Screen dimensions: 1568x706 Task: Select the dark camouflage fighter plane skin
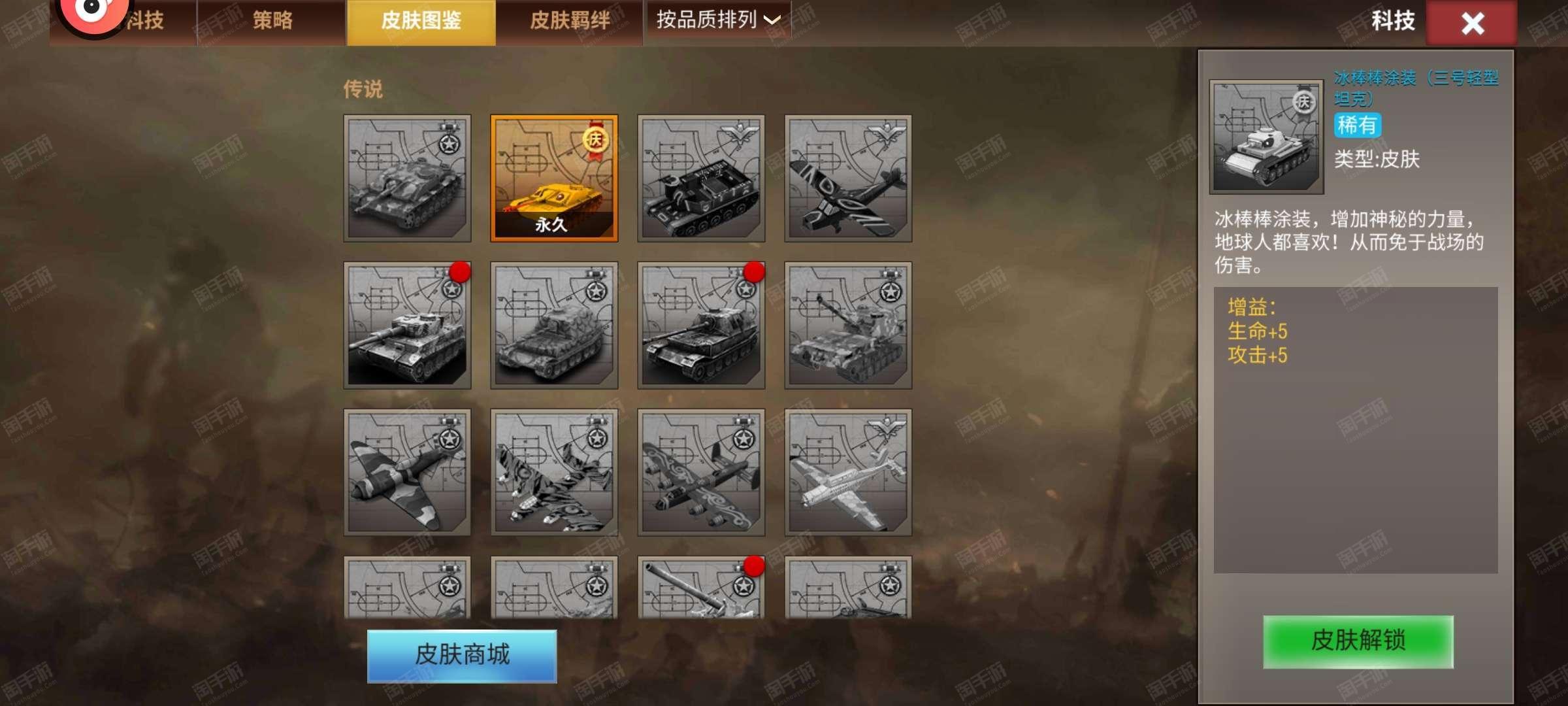407,473
